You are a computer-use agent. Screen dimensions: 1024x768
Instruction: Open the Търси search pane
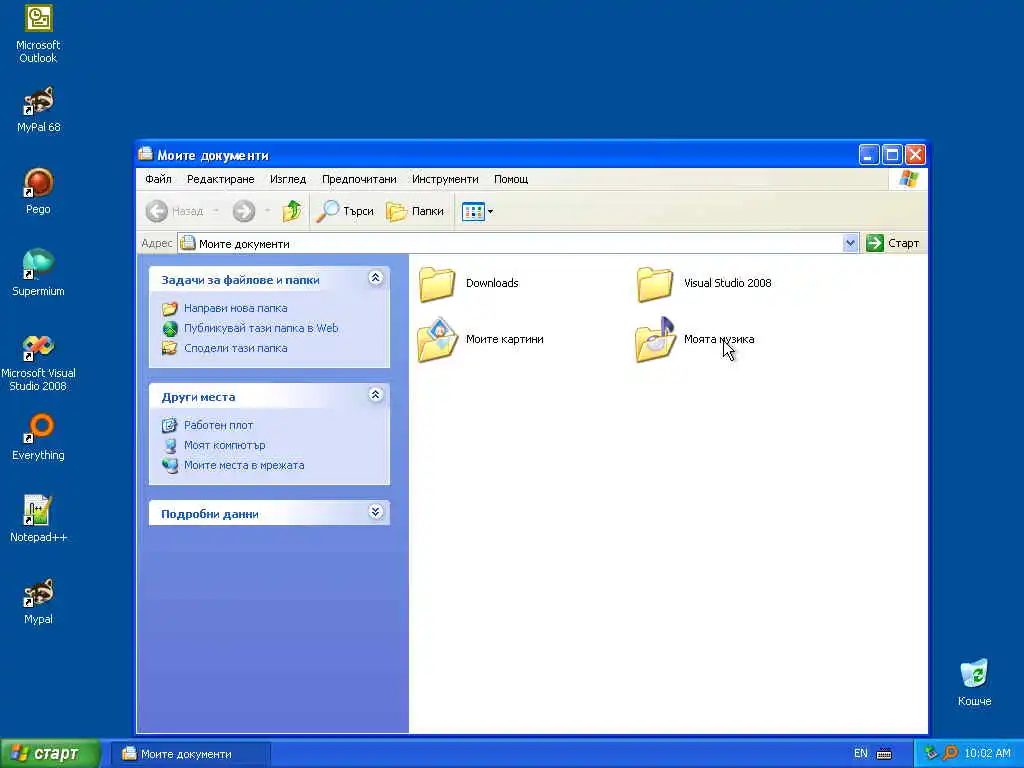pos(345,211)
